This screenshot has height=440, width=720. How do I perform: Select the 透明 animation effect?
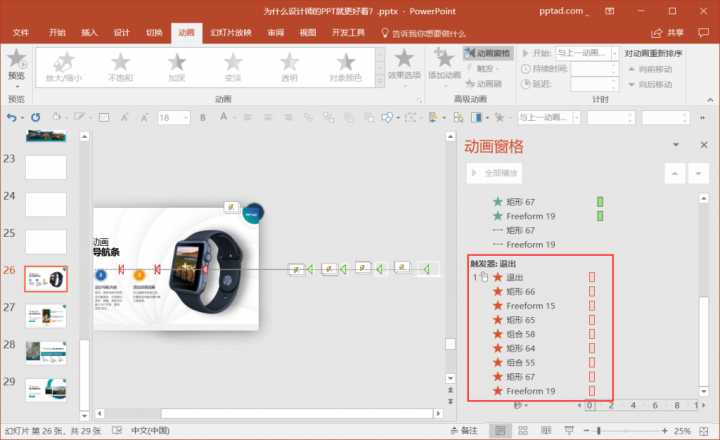[x=289, y=68]
